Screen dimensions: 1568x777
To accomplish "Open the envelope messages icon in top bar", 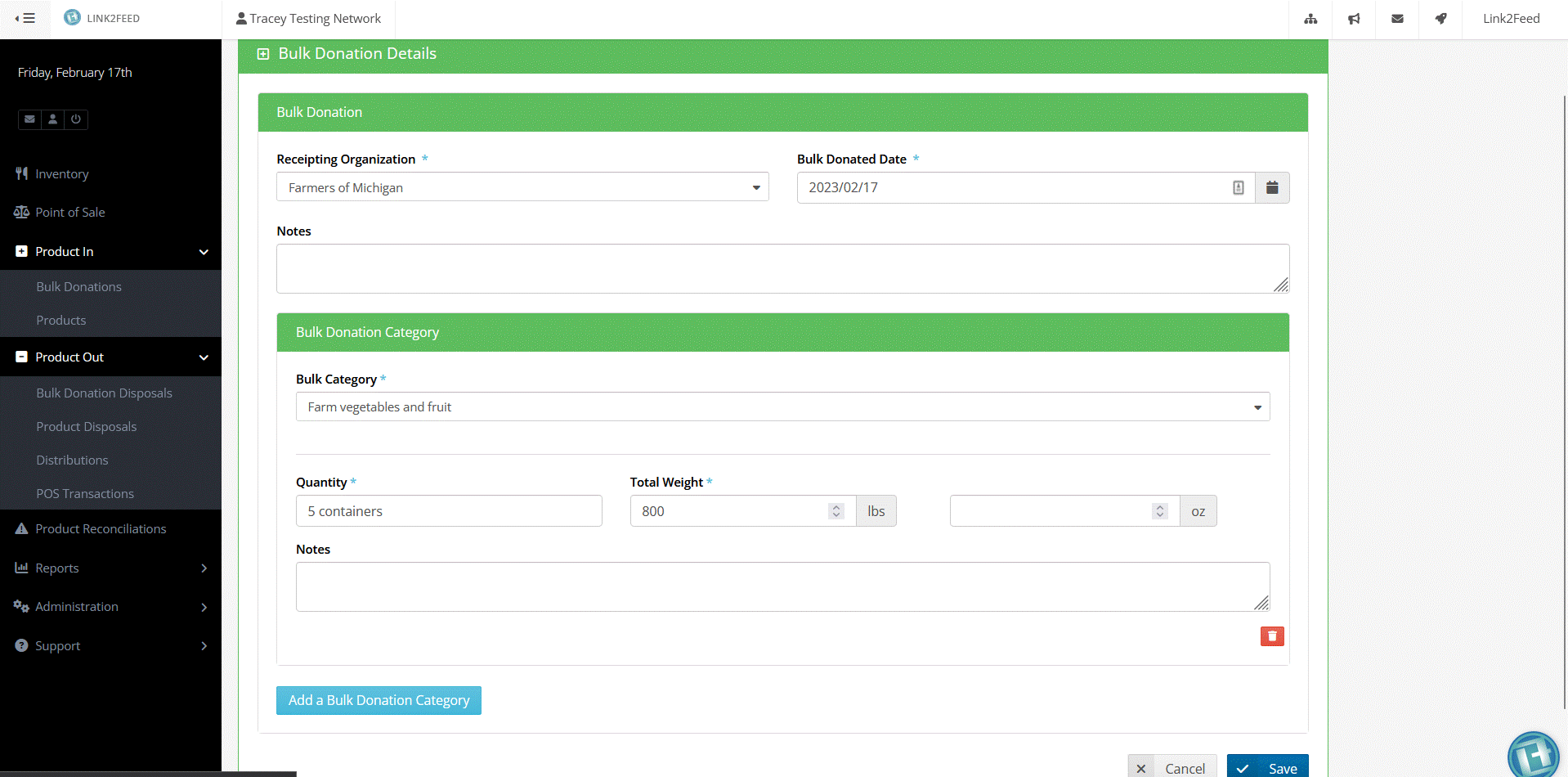I will (x=1397, y=19).
